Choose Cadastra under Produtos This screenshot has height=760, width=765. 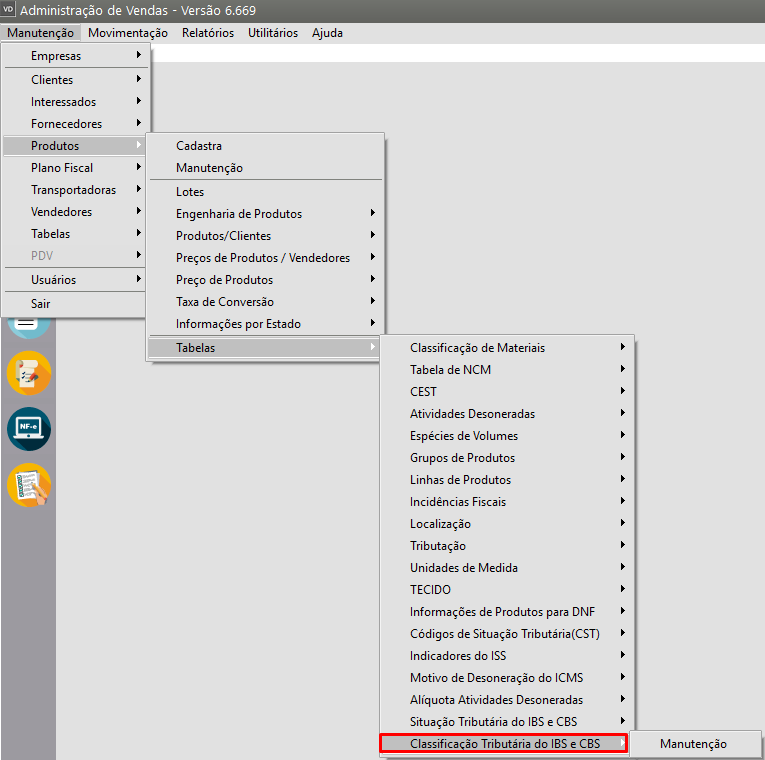199,146
